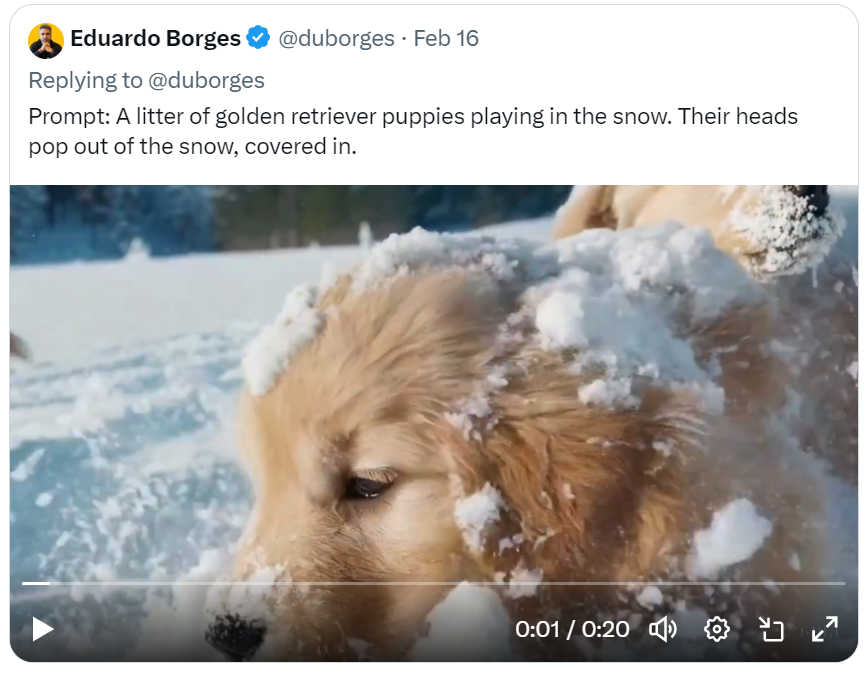Click the @duborges handle beside Feb 16
865x676 pixels.
(336, 38)
